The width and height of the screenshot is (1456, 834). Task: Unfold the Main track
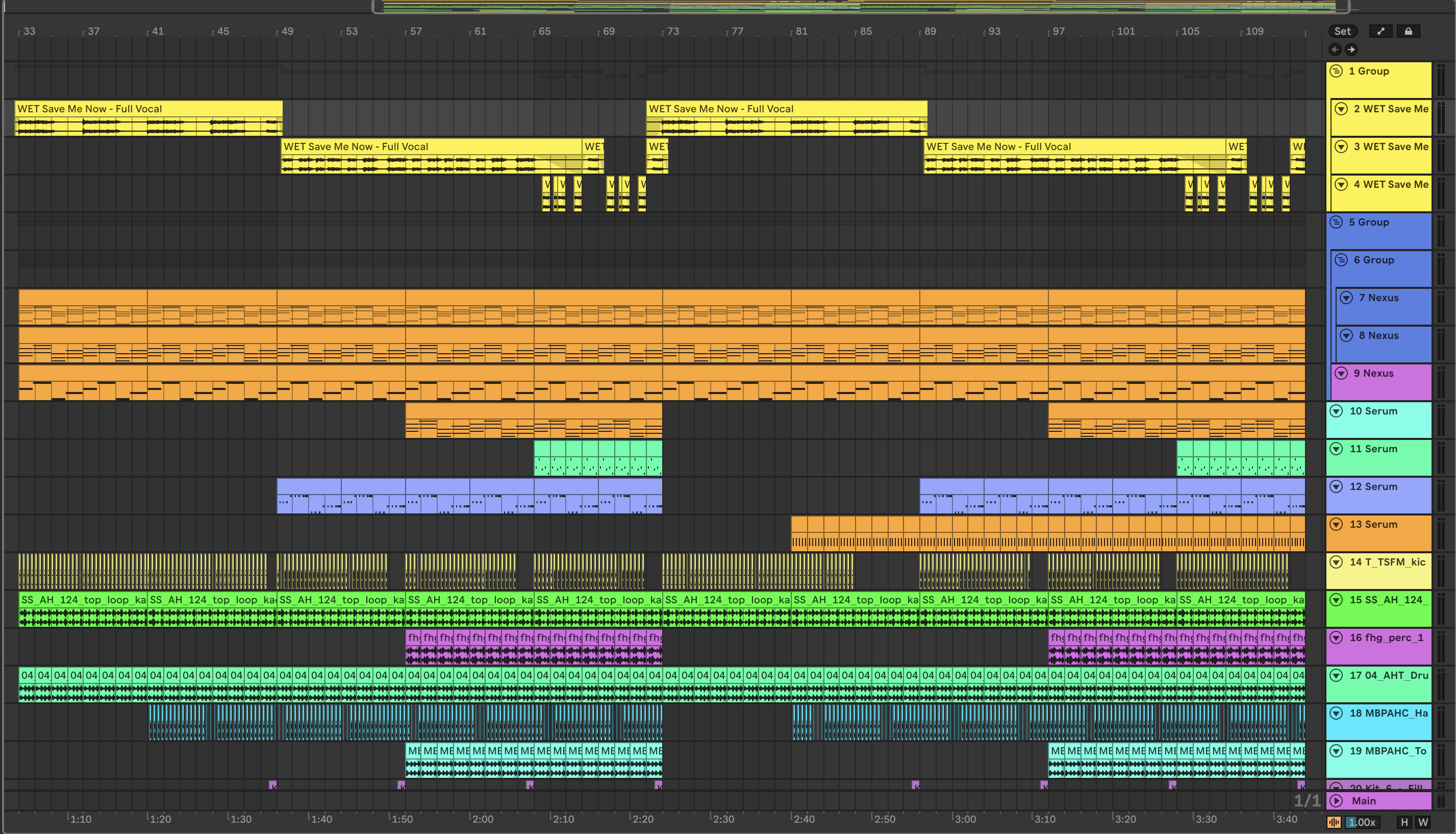tap(1336, 801)
